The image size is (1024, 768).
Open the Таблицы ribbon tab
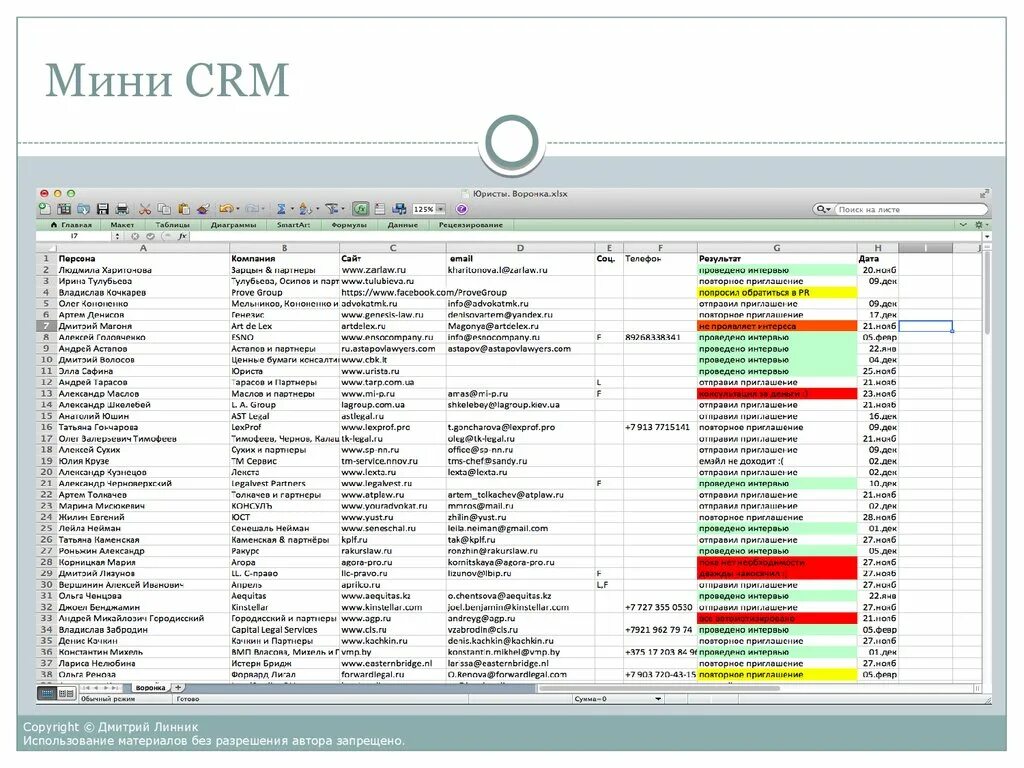[x=172, y=225]
